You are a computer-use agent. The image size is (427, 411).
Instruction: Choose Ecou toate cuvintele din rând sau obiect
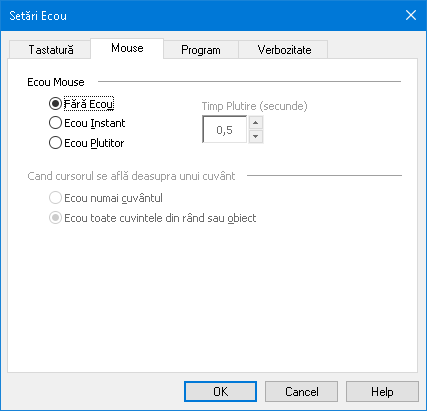pyautogui.click(x=153, y=218)
